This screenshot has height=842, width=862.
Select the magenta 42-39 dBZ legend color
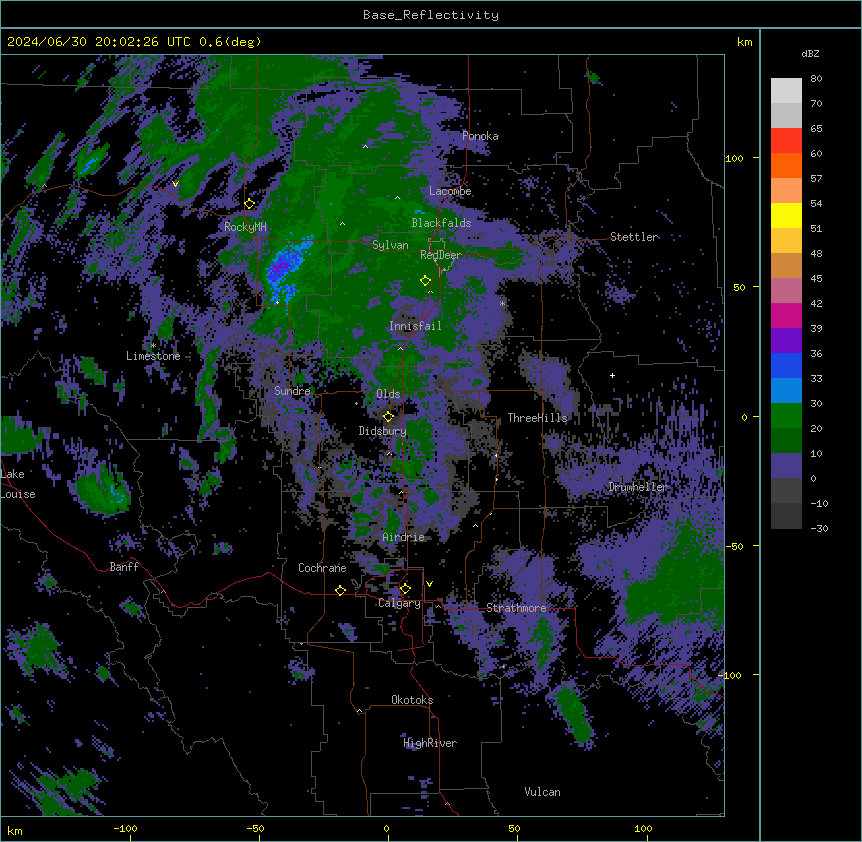(x=786, y=315)
